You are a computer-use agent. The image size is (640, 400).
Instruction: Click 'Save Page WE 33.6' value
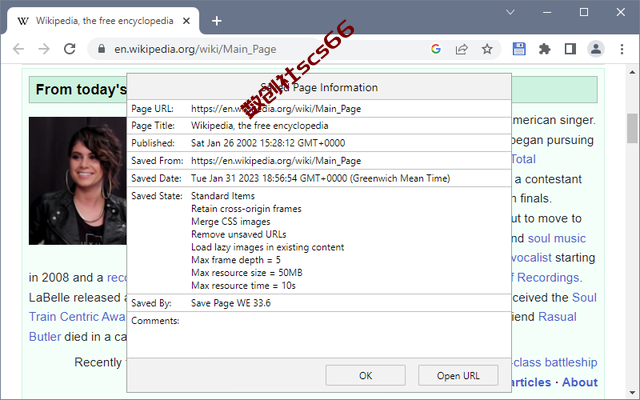(231, 303)
